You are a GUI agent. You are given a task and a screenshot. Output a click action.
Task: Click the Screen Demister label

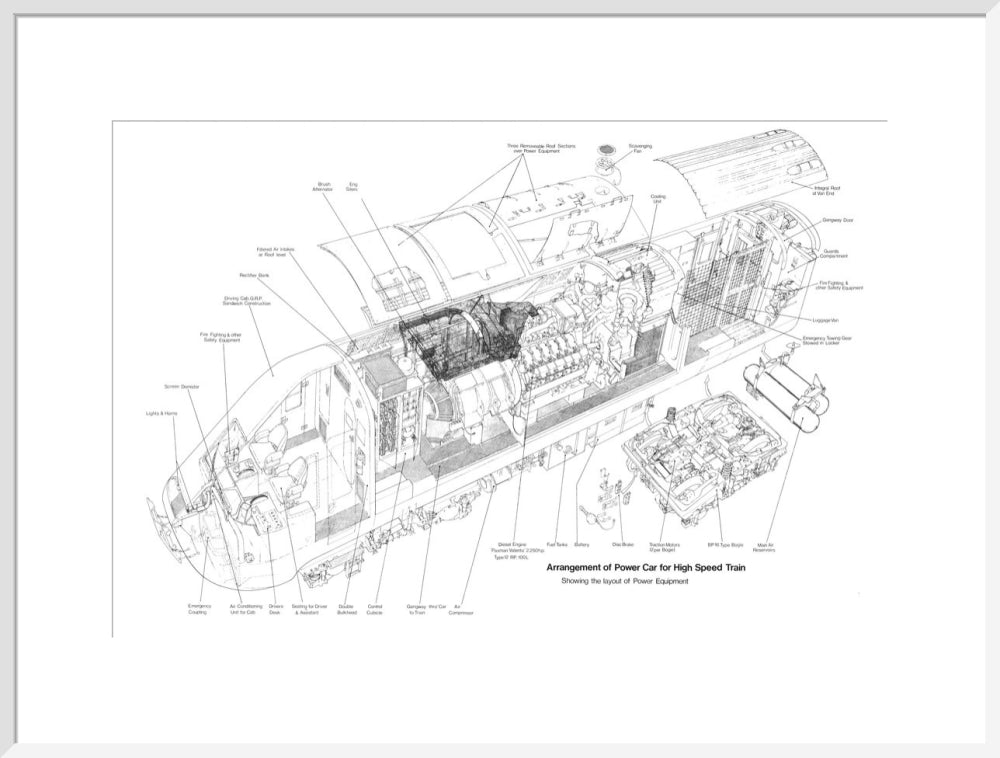point(181,385)
